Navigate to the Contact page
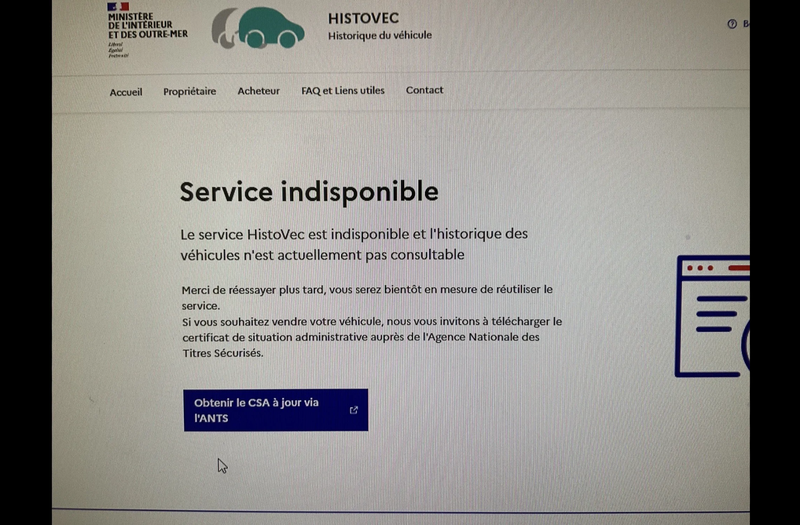800x525 pixels. pos(424,90)
